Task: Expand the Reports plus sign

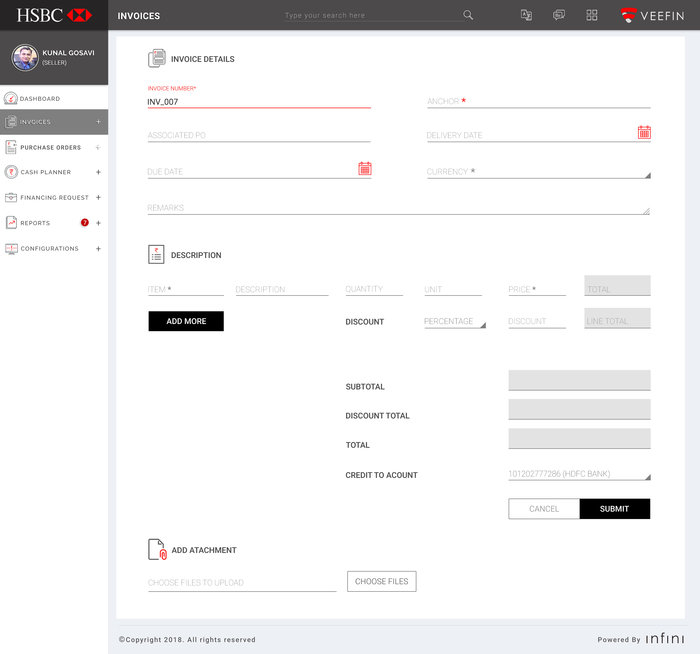Action: (x=98, y=223)
